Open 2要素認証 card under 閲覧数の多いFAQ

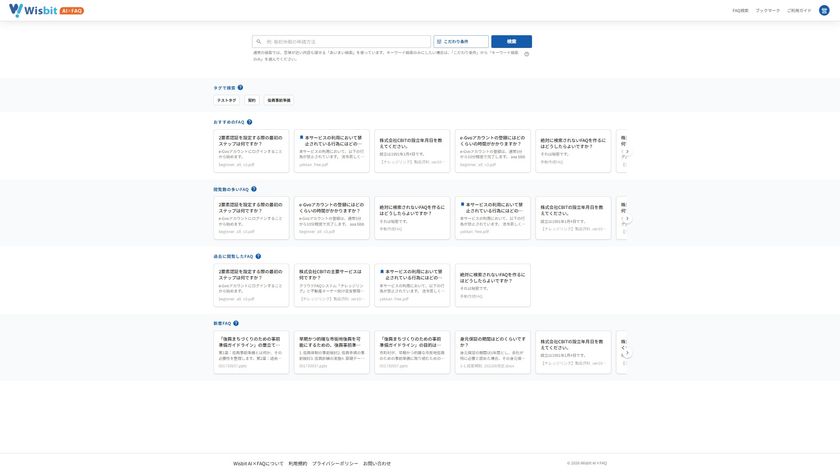coord(251,218)
